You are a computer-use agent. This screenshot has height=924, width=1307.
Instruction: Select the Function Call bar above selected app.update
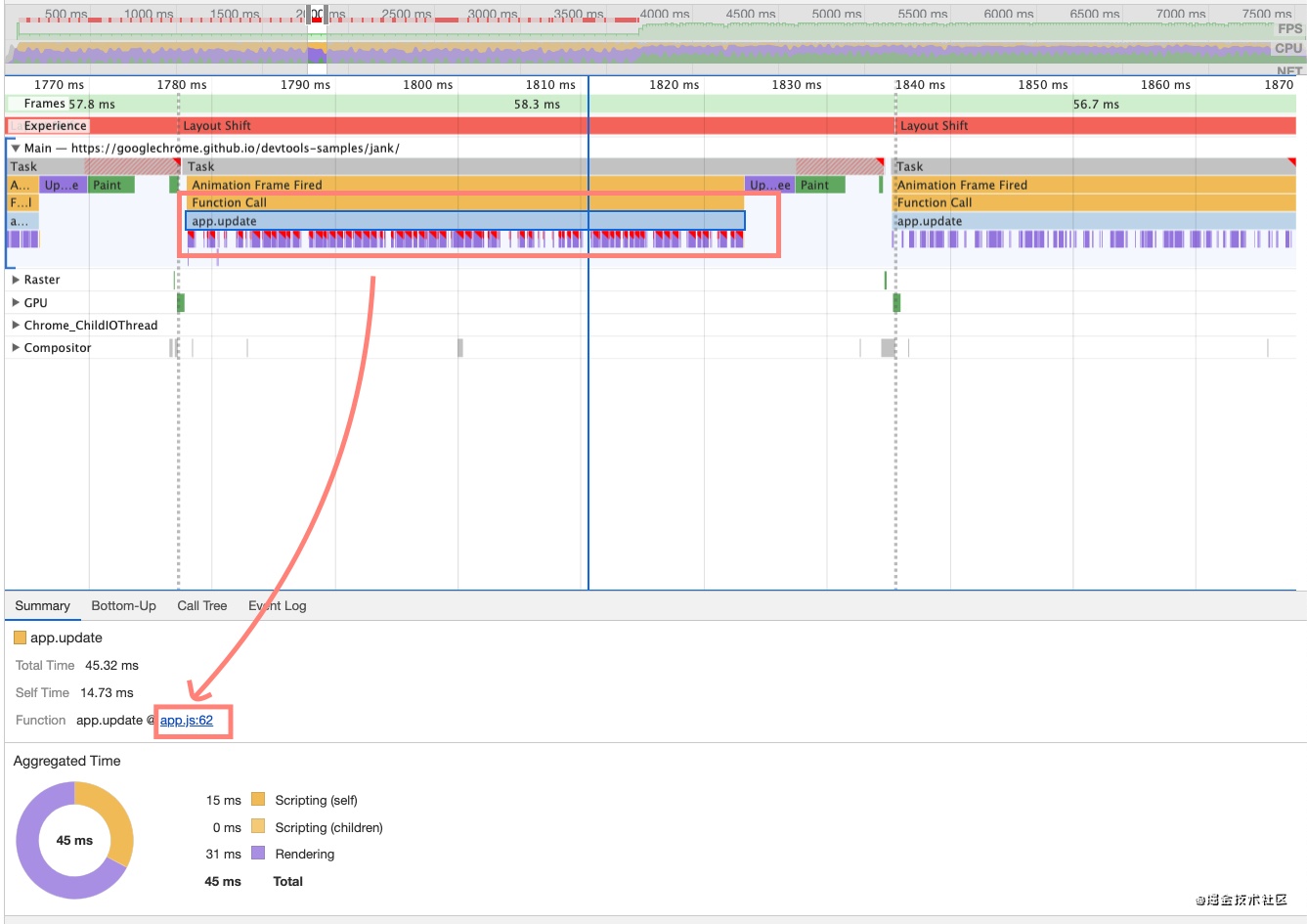tap(465, 202)
